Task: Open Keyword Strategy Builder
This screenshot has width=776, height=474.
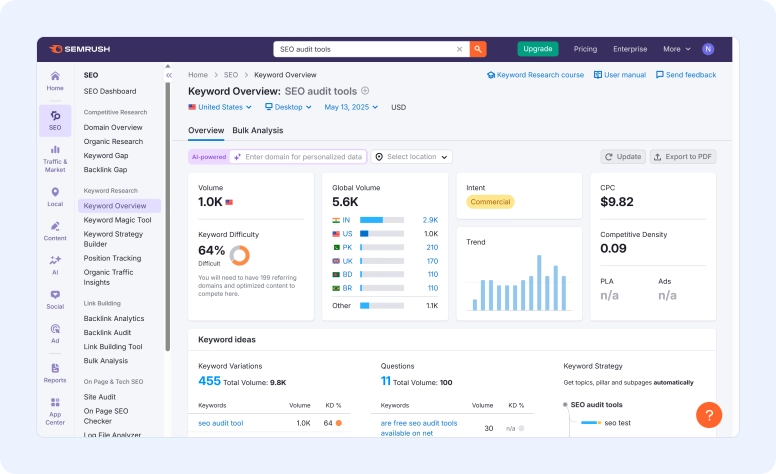Action: tap(113, 239)
